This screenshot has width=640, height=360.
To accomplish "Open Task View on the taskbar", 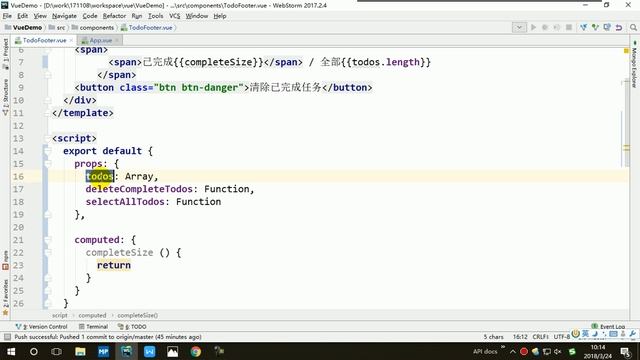I will [x=56, y=351].
